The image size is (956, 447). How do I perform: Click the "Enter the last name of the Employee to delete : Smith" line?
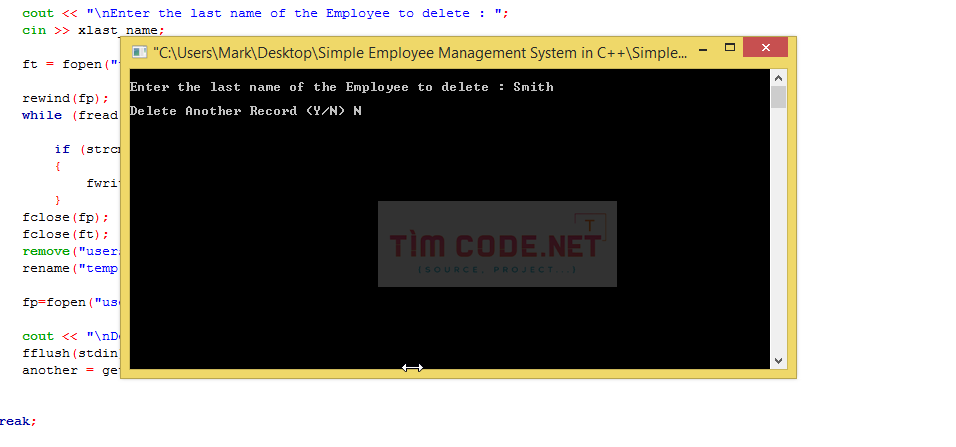[341, 87]
